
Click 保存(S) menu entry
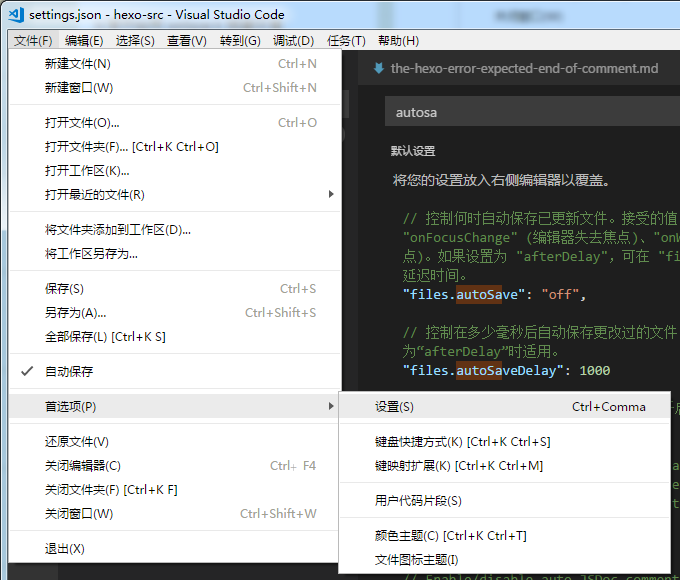[175, 289]
